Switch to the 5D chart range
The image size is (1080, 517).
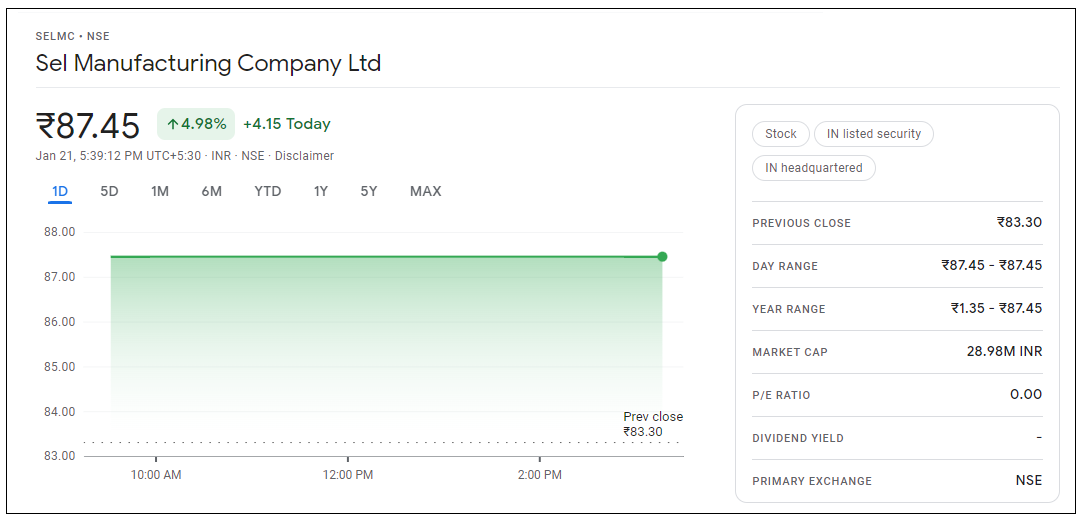point(110,191)
